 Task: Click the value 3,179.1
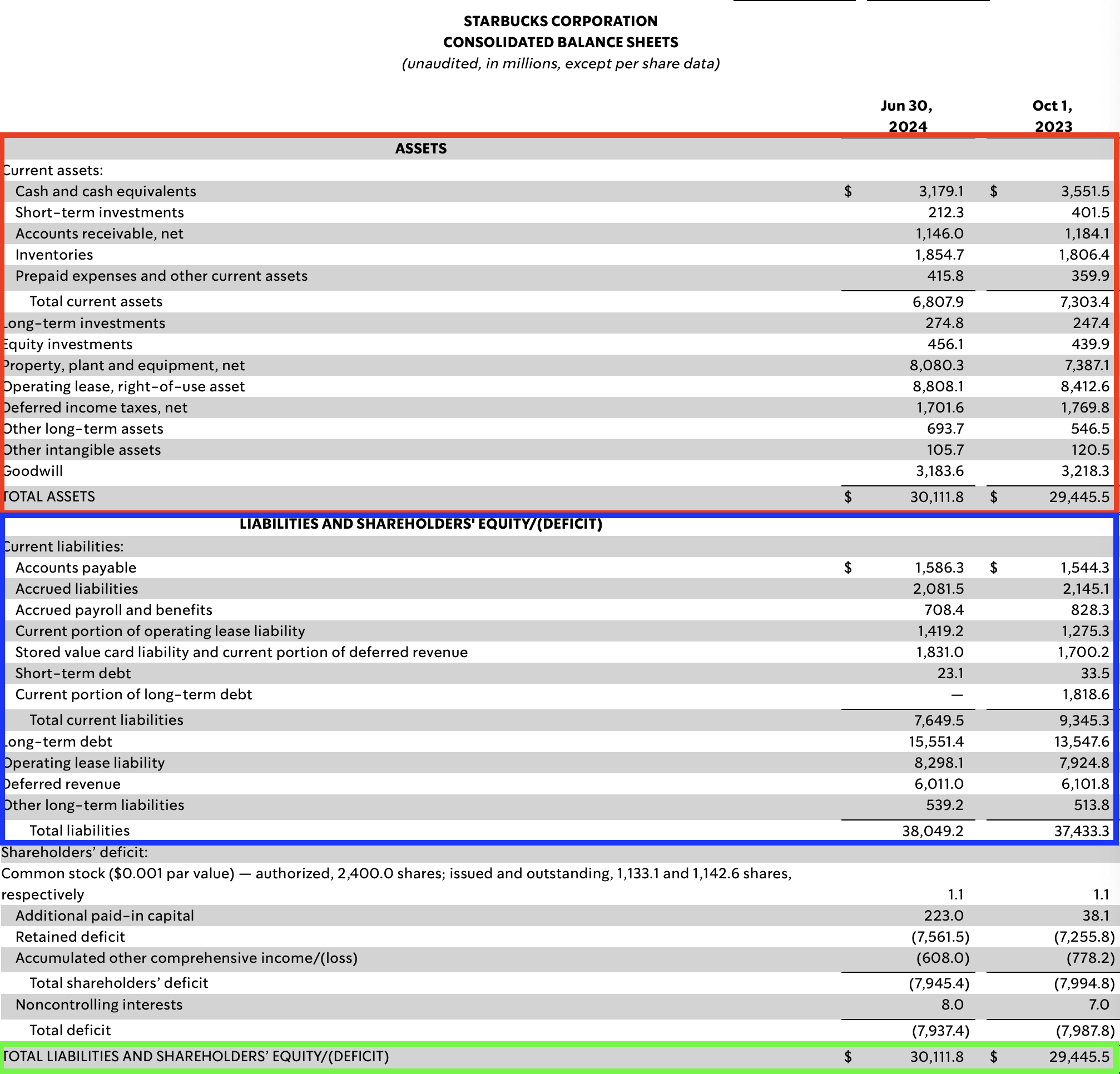(941, 191)
